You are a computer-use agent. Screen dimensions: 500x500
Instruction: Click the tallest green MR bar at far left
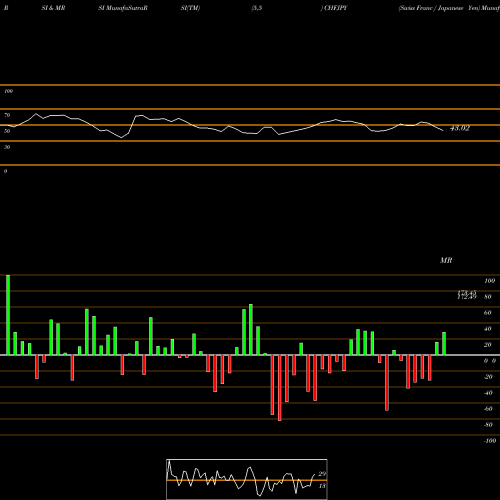8,315
